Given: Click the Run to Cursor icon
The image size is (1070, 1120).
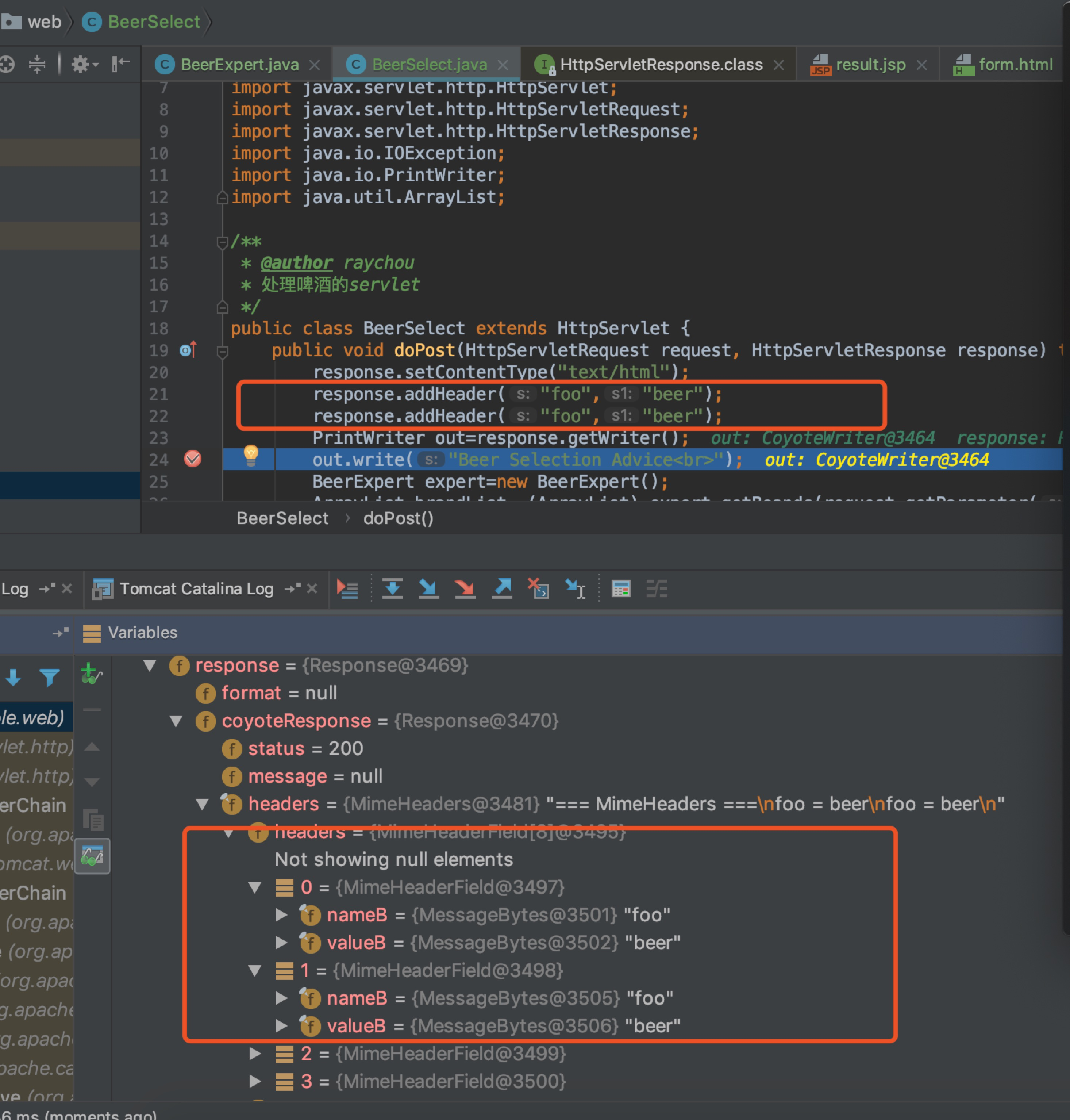Looking at the screenshot, I should click(x=575, y=588).
